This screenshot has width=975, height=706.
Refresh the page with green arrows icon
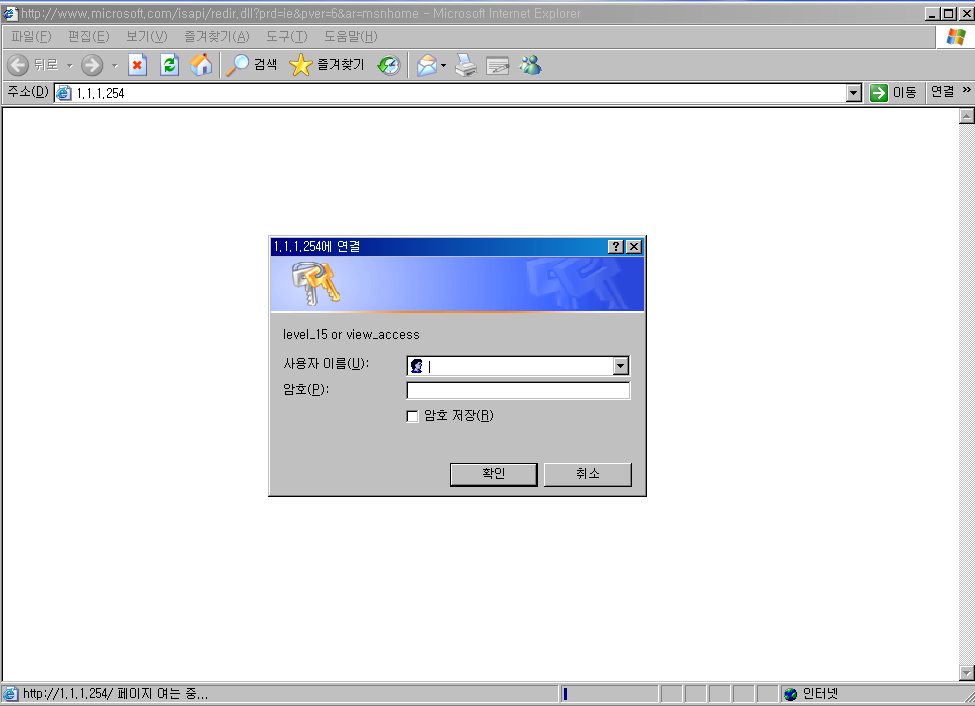(169, 65)
